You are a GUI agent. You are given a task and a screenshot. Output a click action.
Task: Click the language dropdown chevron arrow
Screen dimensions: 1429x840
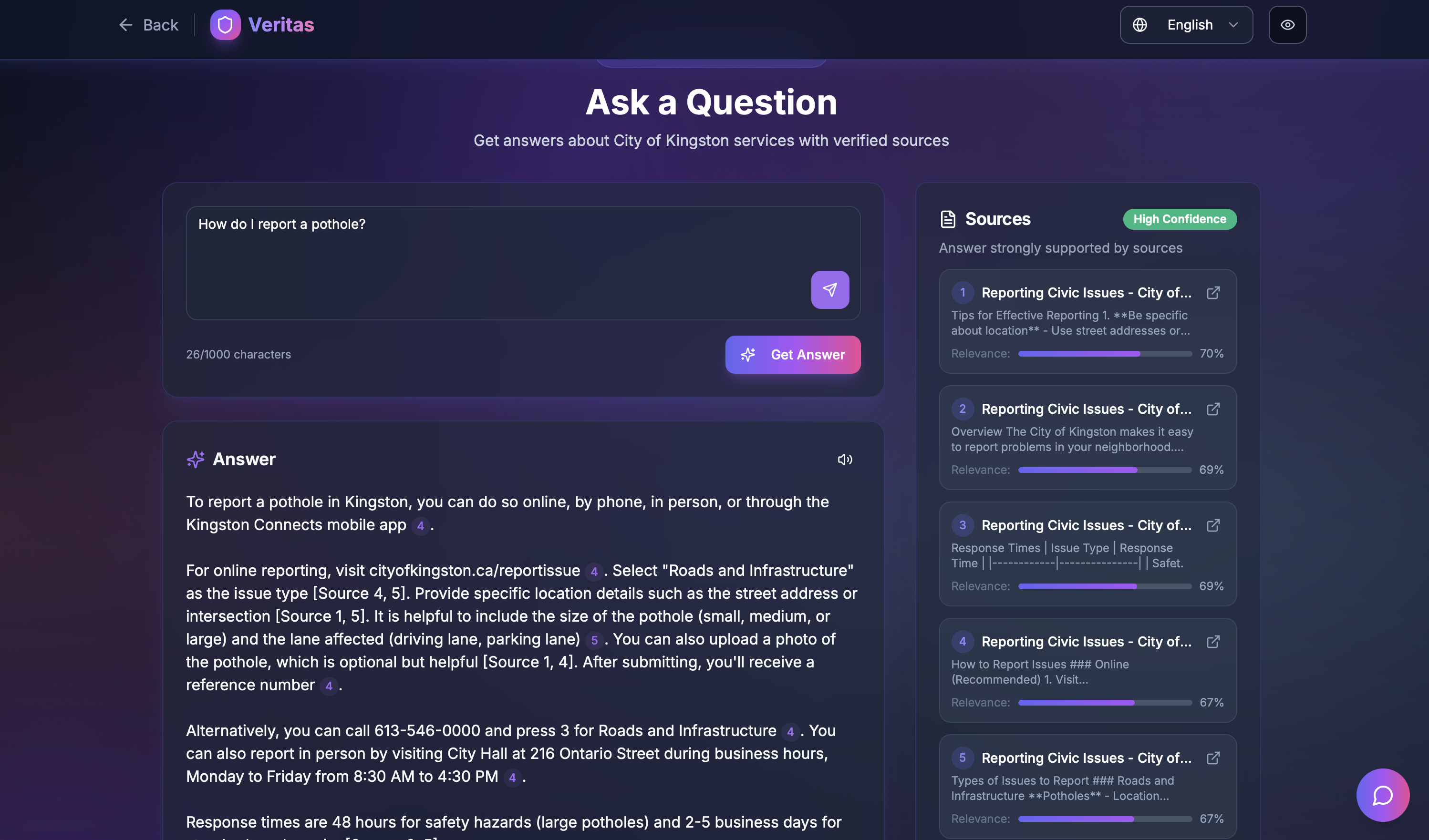(x=1233, y=25)
